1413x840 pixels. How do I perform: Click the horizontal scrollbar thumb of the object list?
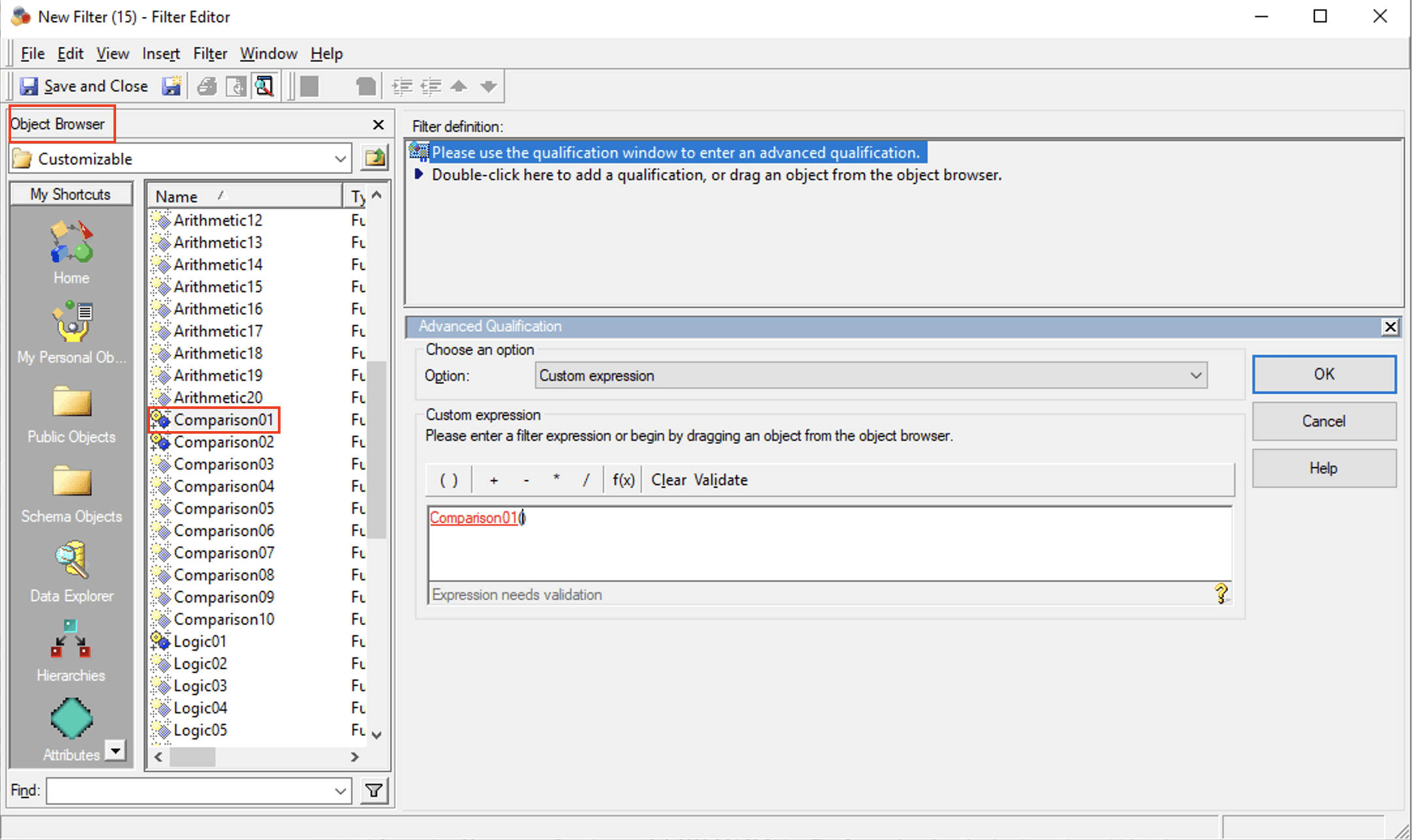[x=192, y=757]
